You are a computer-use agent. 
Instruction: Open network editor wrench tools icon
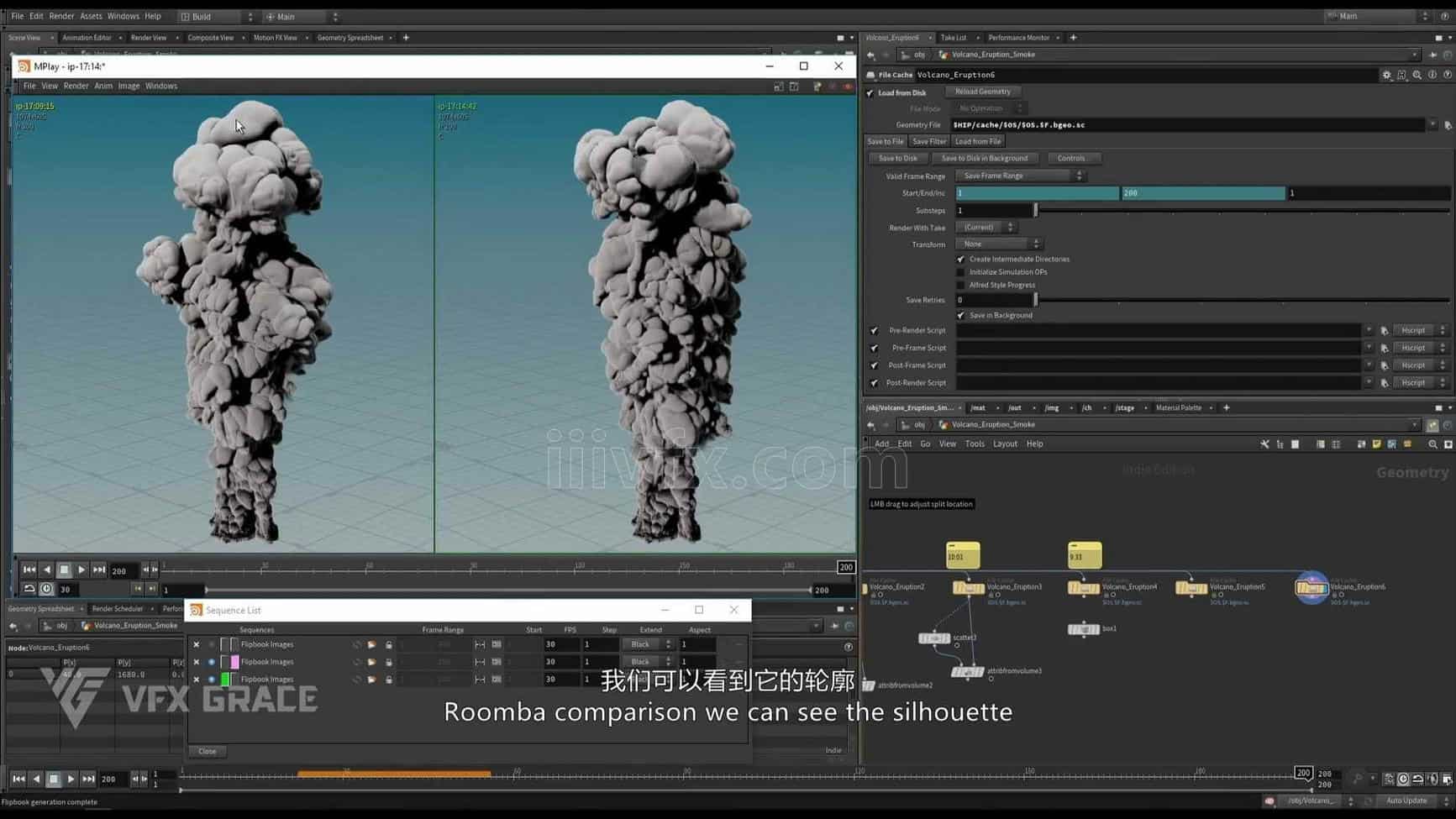click(x=1264, y=444)
